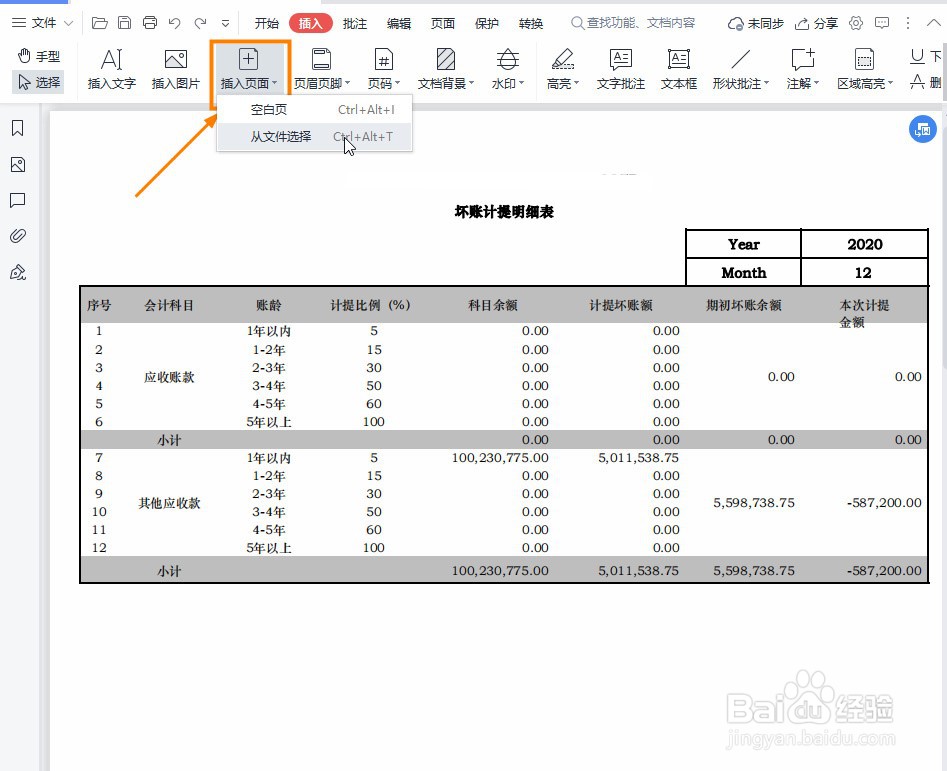The width and height of the screenshot is (947, 771).
Task: Switch to the 保护 tab
Action: 487,24
